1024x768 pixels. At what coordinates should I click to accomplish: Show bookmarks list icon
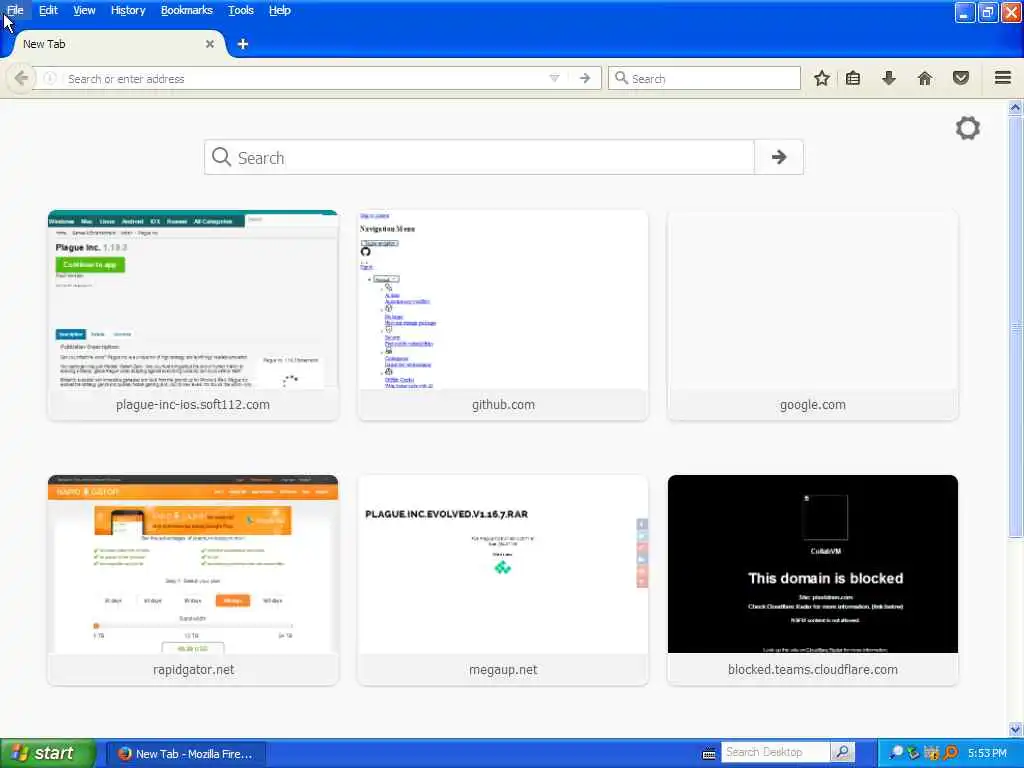click(x=853, y=78)
